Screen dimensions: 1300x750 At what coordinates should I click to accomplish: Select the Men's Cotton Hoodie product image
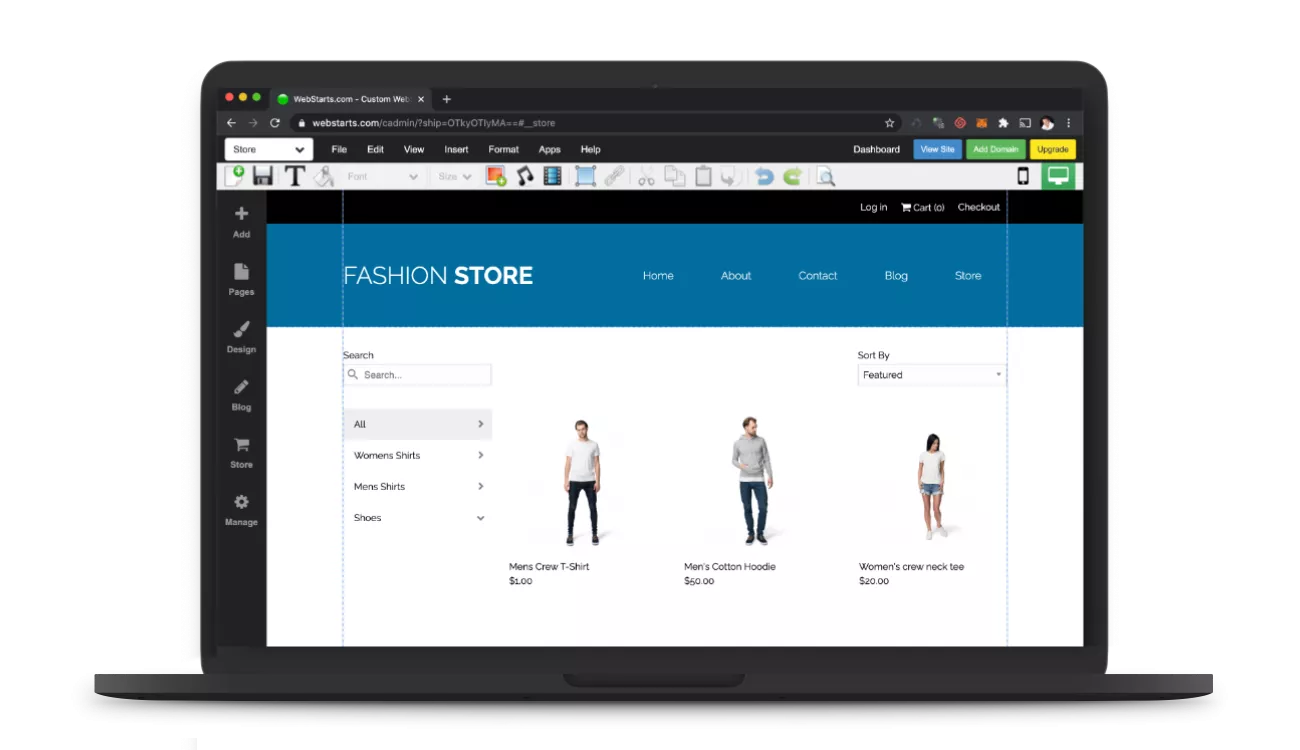(750, 482)
